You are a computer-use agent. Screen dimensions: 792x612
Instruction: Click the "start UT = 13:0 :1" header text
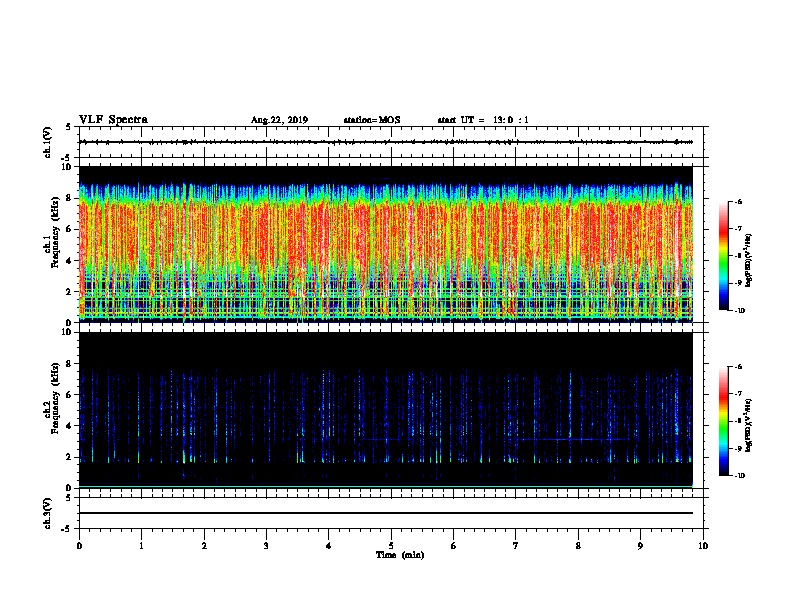[x=483, y=120]
